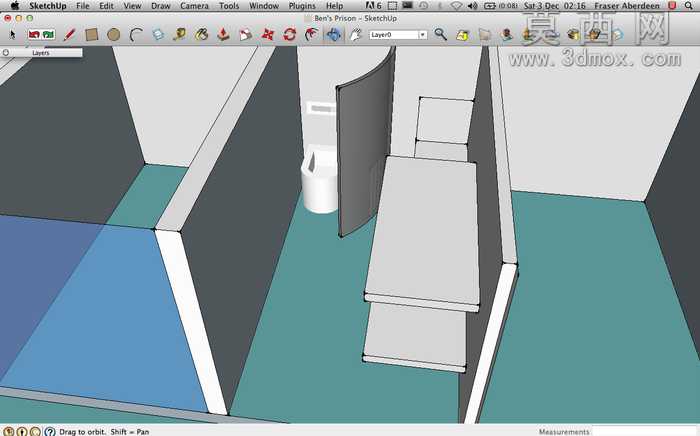Open the Edit menu

pos(106,6)
